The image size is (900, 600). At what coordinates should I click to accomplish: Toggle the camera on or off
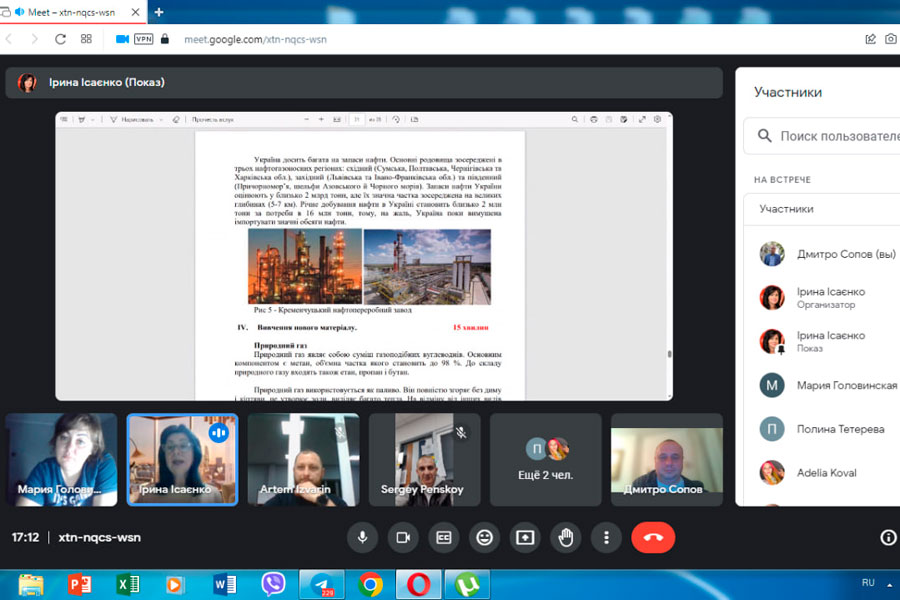pyautogui.click(x=403, y=538)
